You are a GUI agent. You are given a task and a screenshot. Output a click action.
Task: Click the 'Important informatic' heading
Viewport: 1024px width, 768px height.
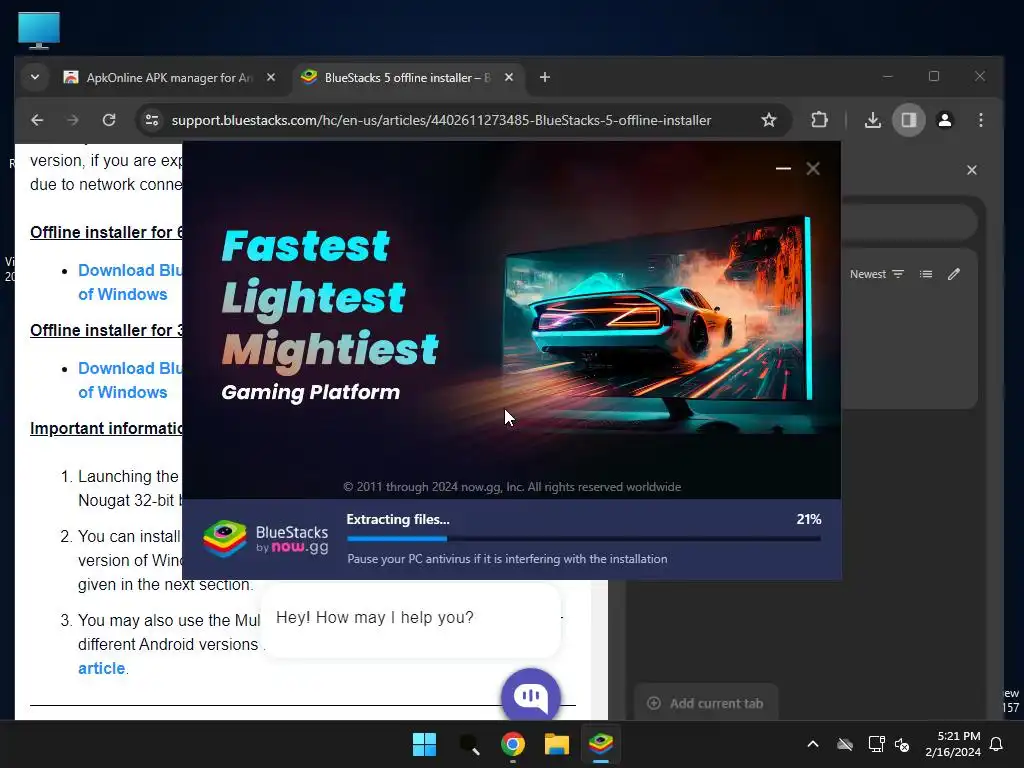tap(107, 428)
